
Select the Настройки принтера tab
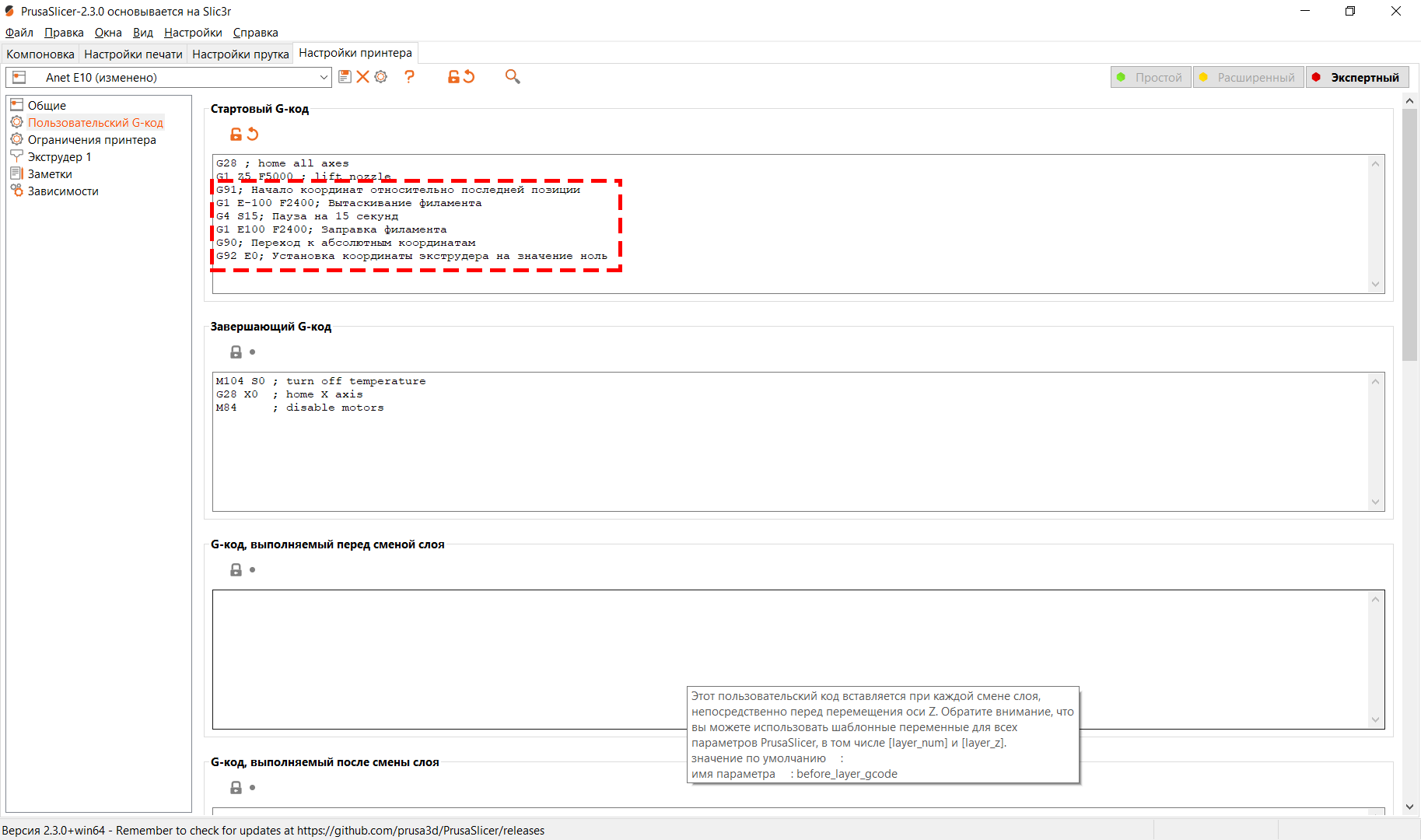(355, 53)
